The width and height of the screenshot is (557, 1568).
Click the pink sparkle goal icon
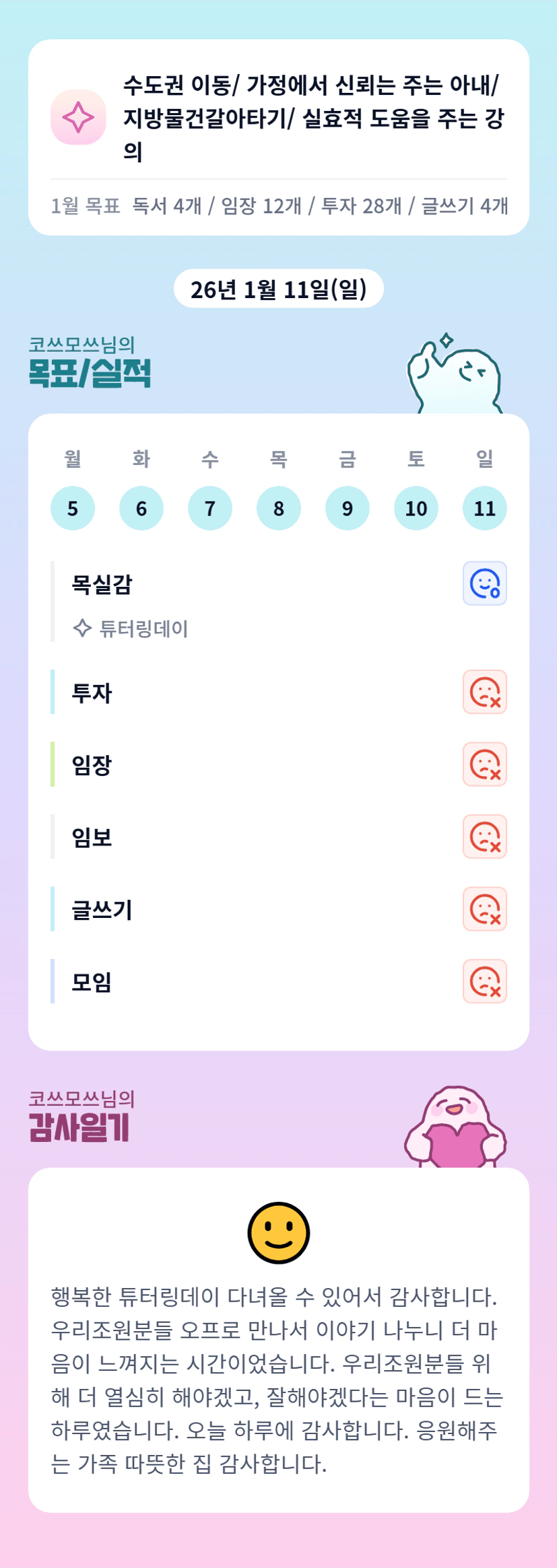[78, 117]
